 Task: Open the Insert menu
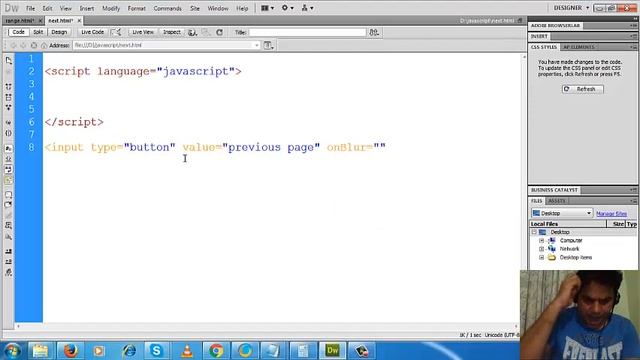[x=87, y=8]
